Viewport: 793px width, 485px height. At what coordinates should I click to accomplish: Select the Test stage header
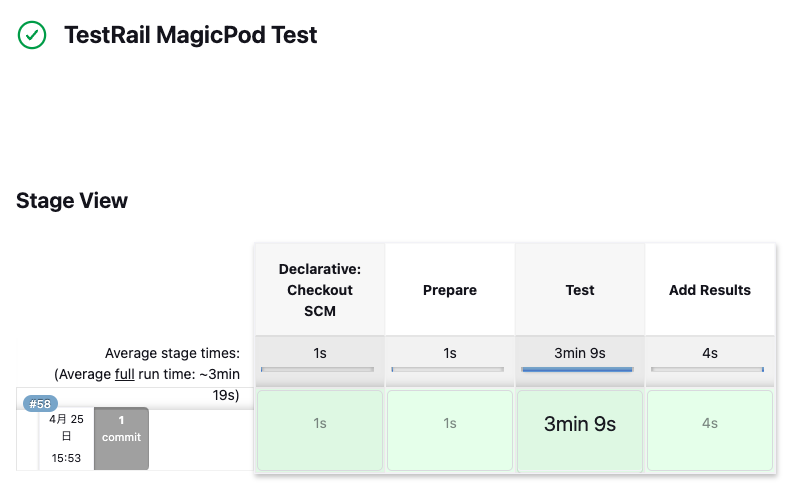pos(580,290)
